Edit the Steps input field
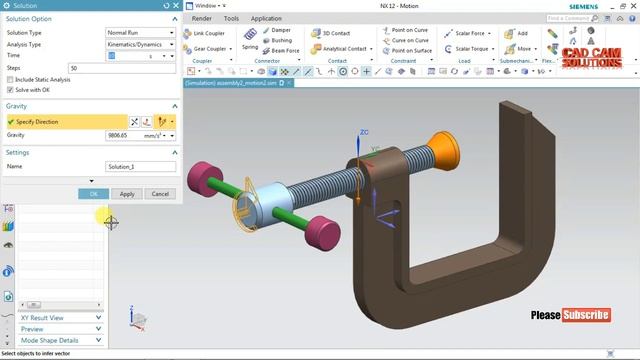 [122, 68]
